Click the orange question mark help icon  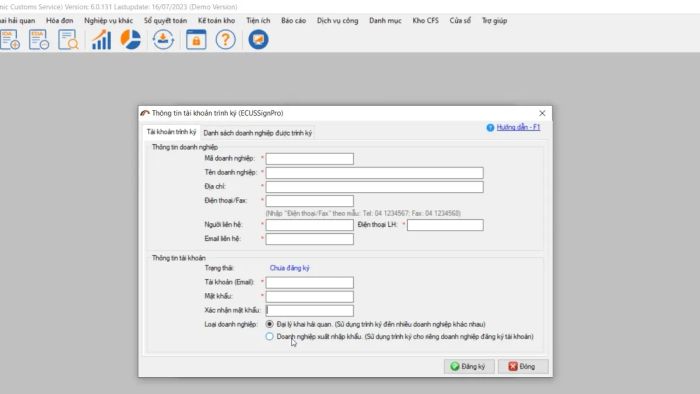[225, 40]
